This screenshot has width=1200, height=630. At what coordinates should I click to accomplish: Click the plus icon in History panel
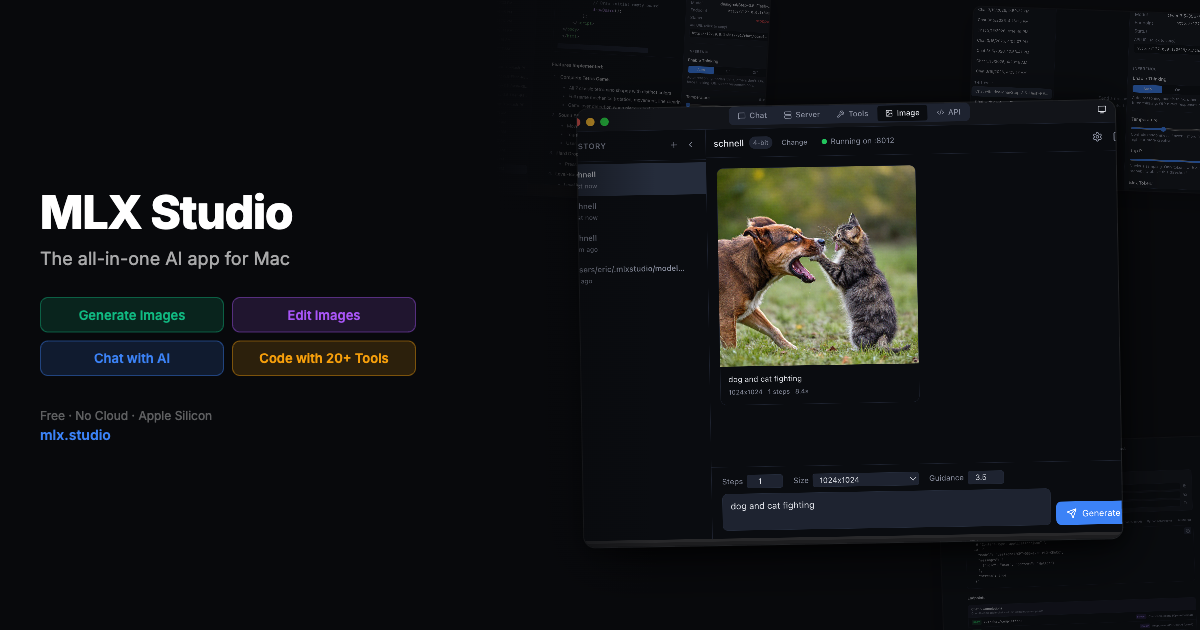673,145
